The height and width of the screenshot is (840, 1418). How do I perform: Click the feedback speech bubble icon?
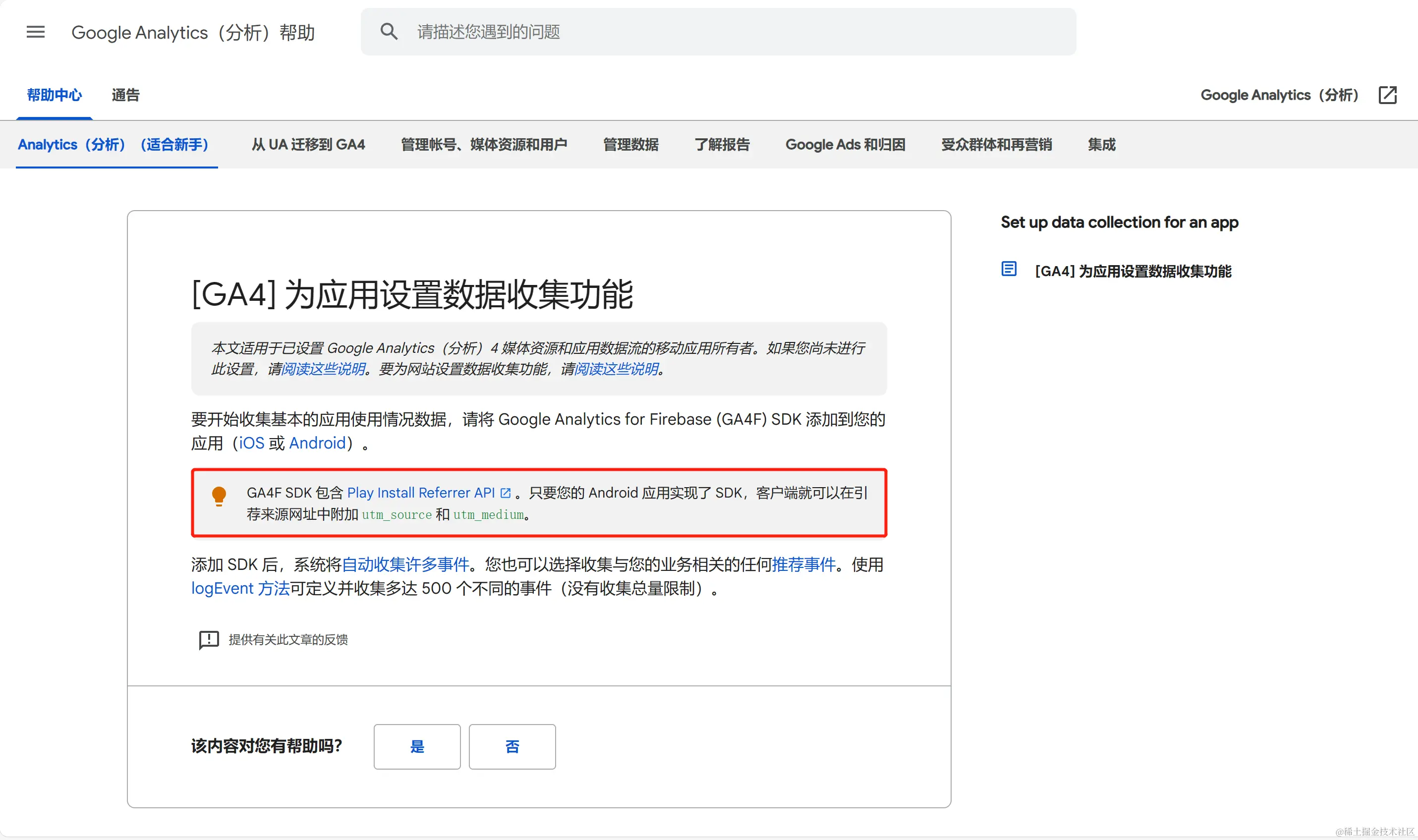(x=209, y=640)
